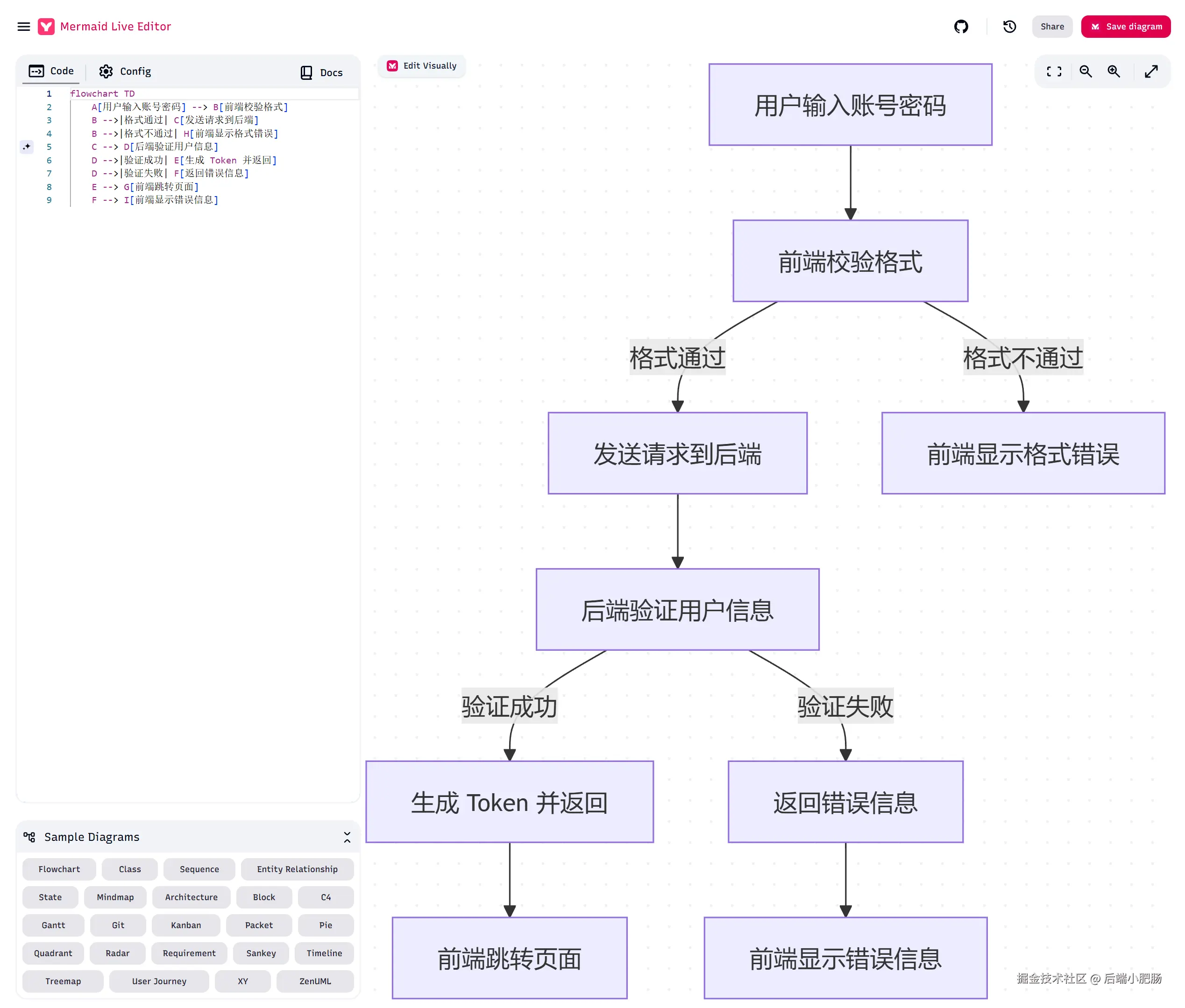The height and width of the screenshot is (1008, 1185).
Task: Open the version history icon
Action: click(1009, 26)
